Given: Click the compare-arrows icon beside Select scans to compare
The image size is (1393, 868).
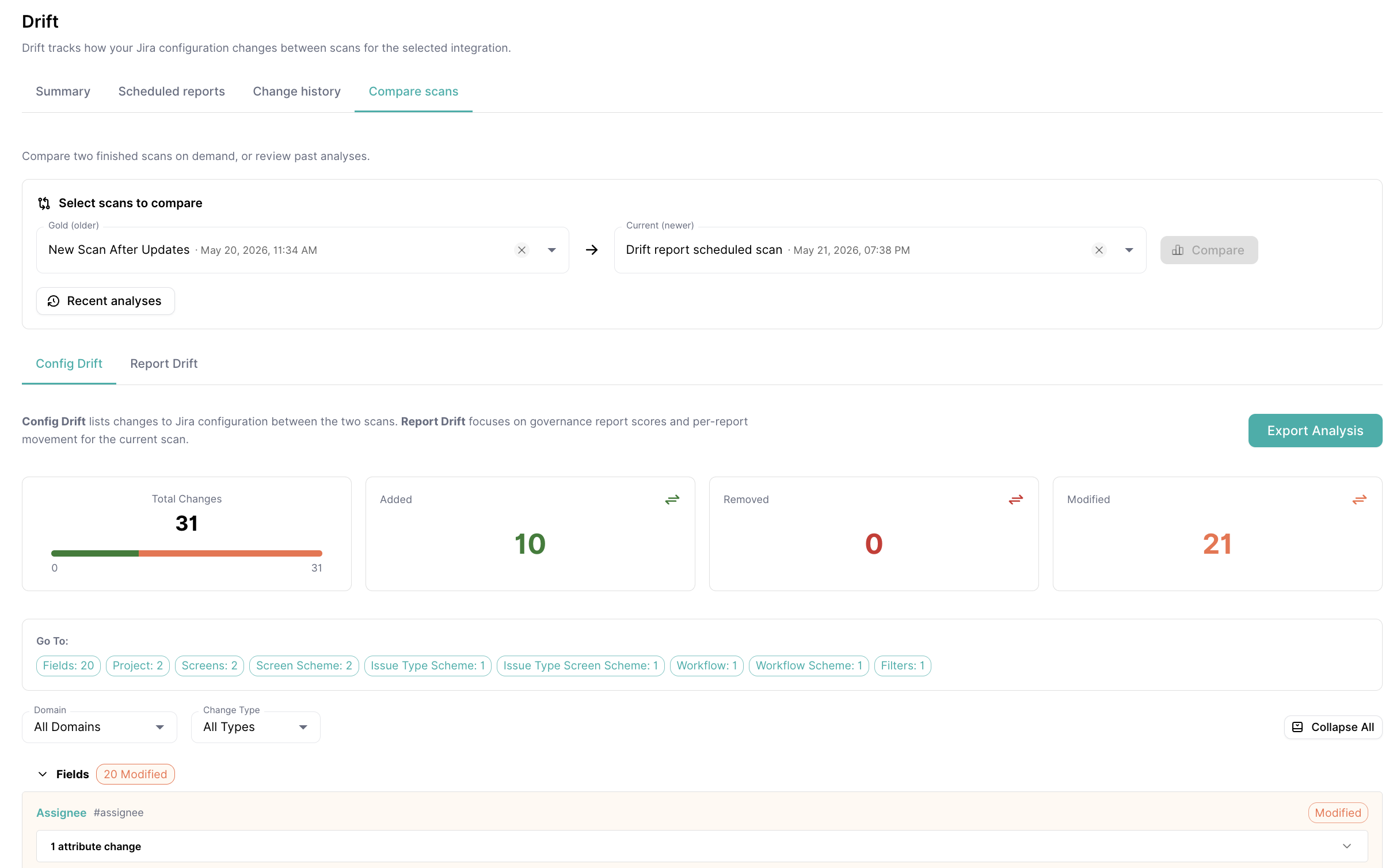Looking at the screenshot, I should pyautogui.click(x=44, y=203).
